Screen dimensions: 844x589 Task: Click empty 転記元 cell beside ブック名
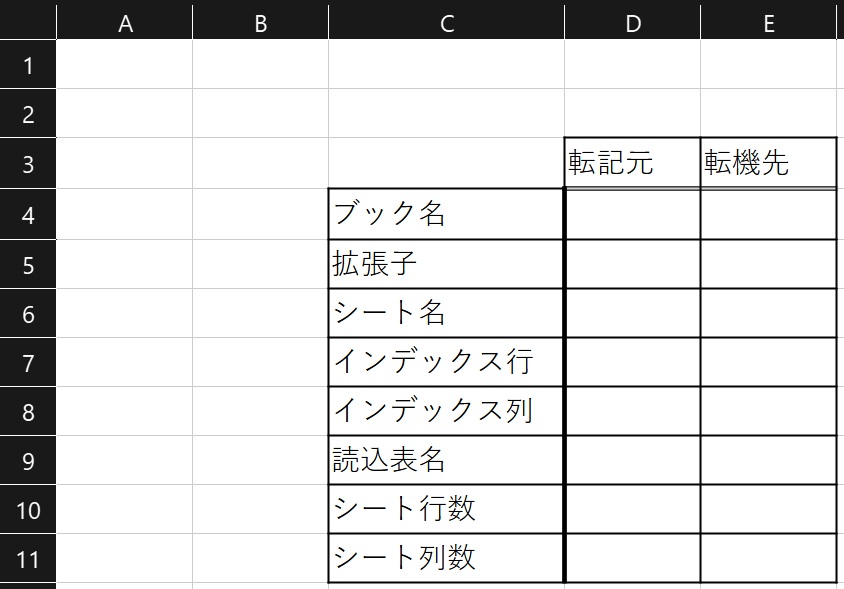[632, 214]
